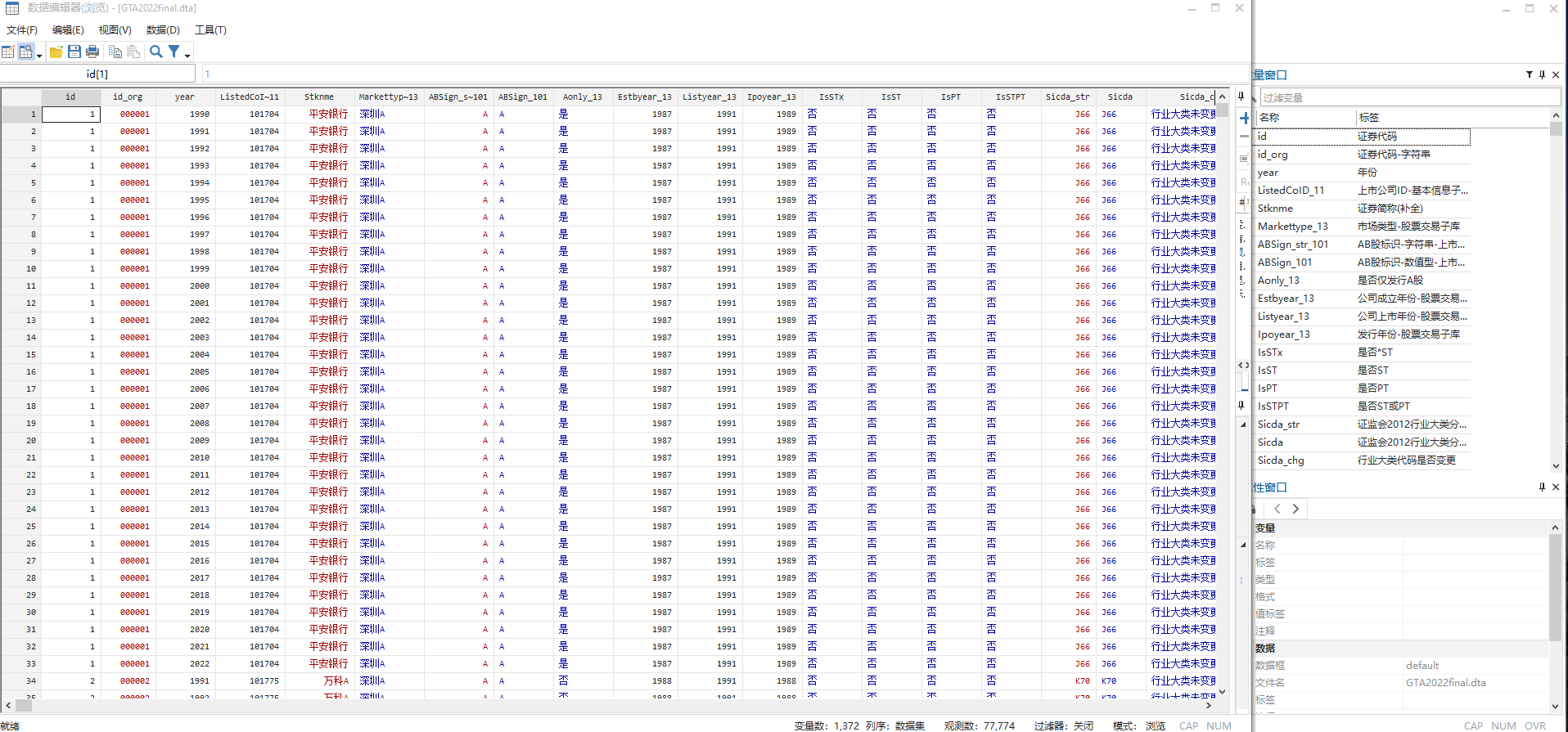Pin the variables window panel
Image resolution: width=1568 pixels, height=732 pixels.
click(x=1542, y=74)
